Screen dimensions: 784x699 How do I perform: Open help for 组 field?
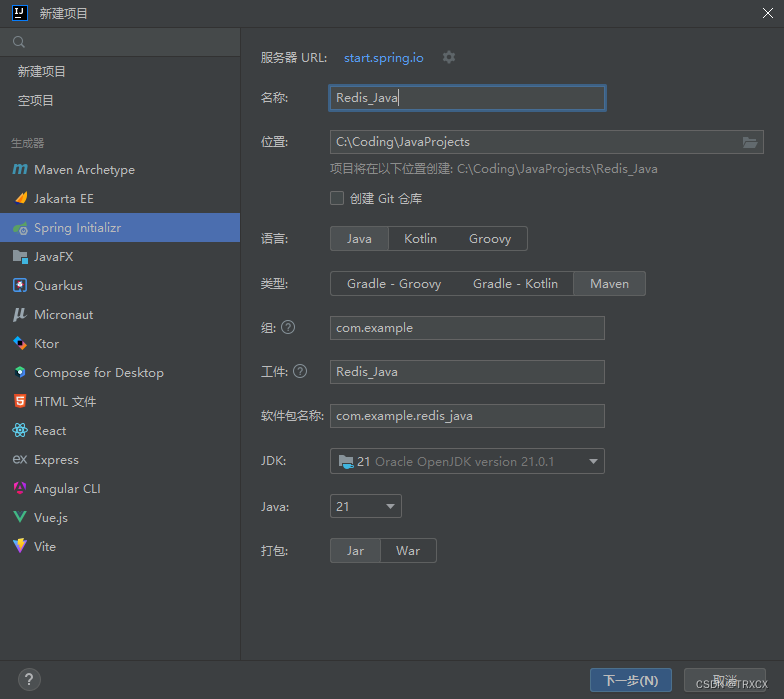288,327
